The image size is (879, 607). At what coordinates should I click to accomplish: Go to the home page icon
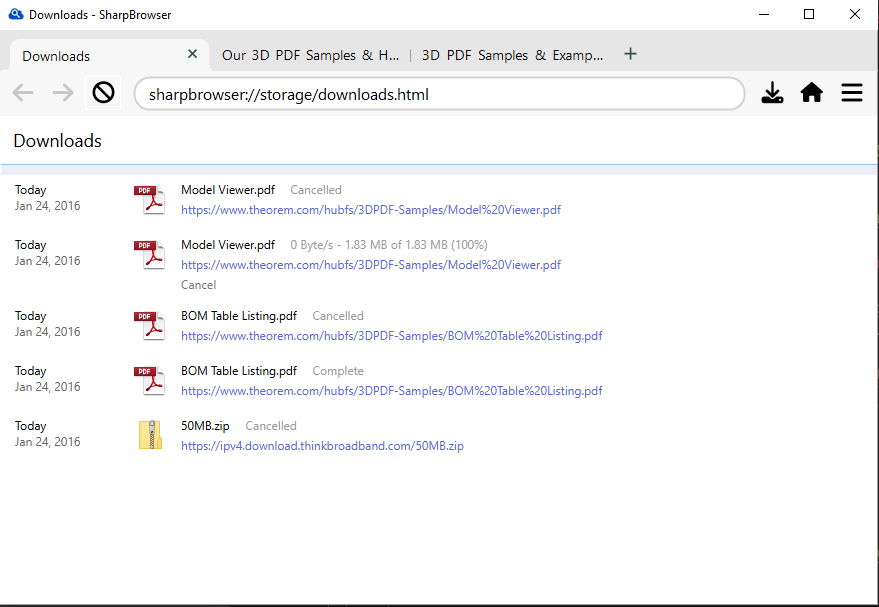[811, 92]
